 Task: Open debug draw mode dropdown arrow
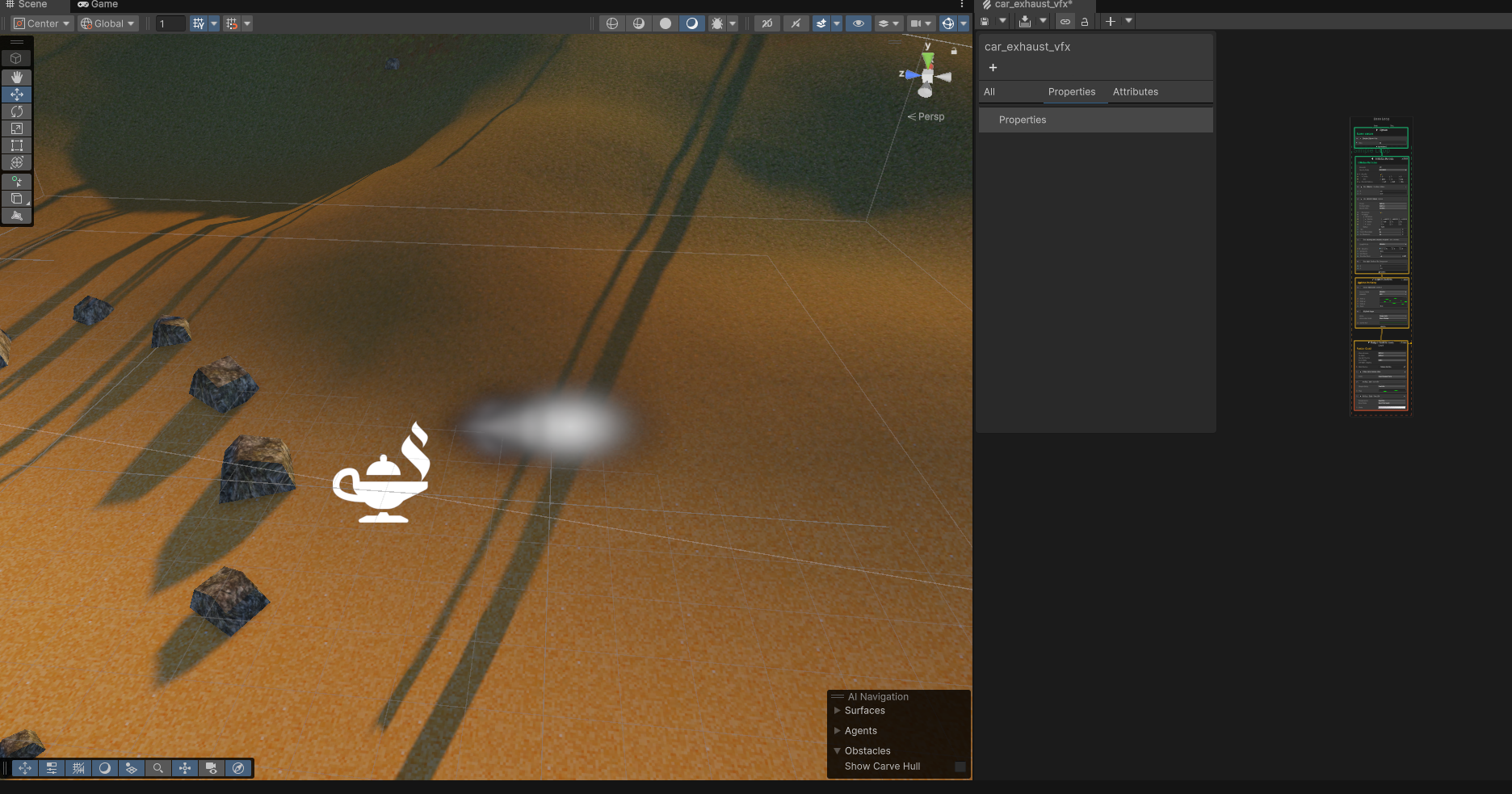pos(733,23)
